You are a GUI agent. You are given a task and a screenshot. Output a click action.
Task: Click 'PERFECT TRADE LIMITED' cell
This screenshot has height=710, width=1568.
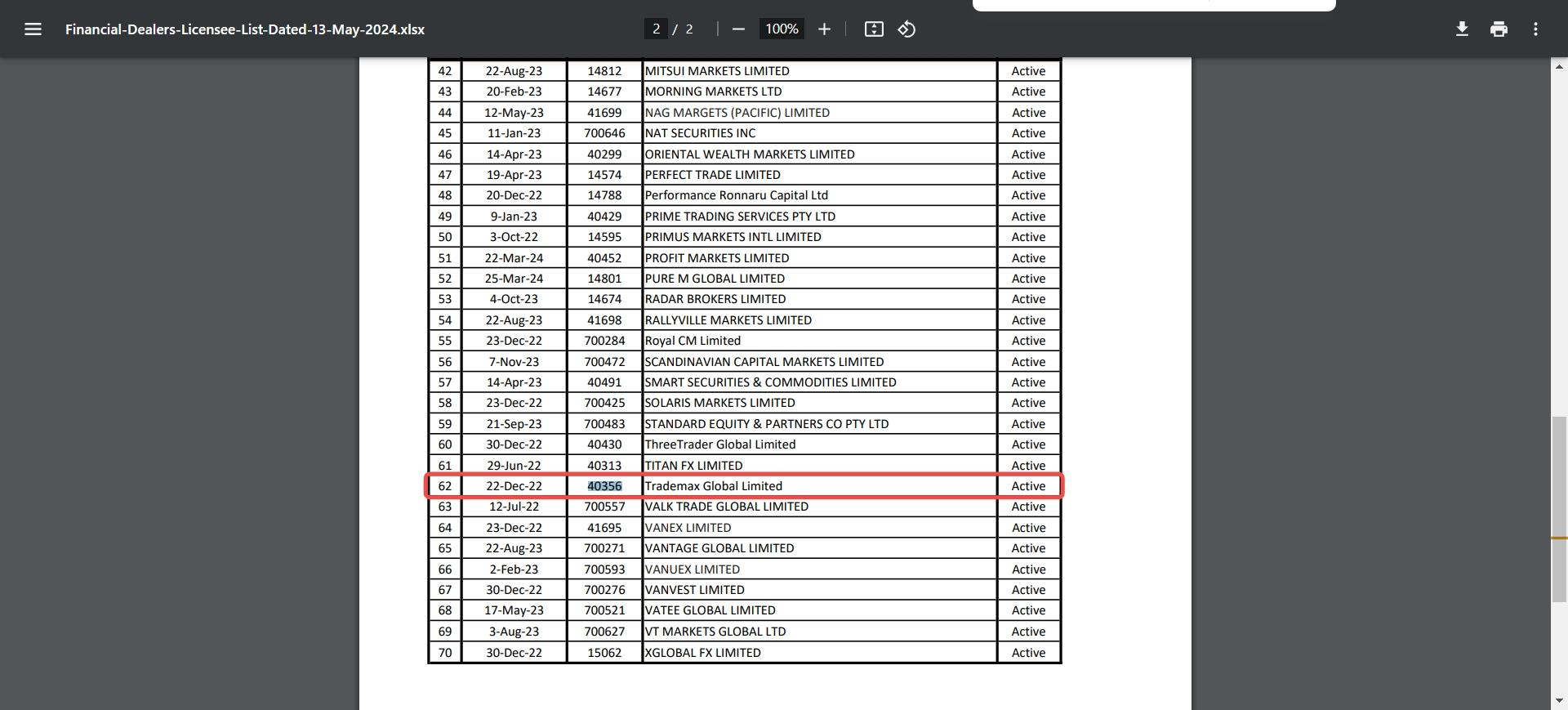819,175
